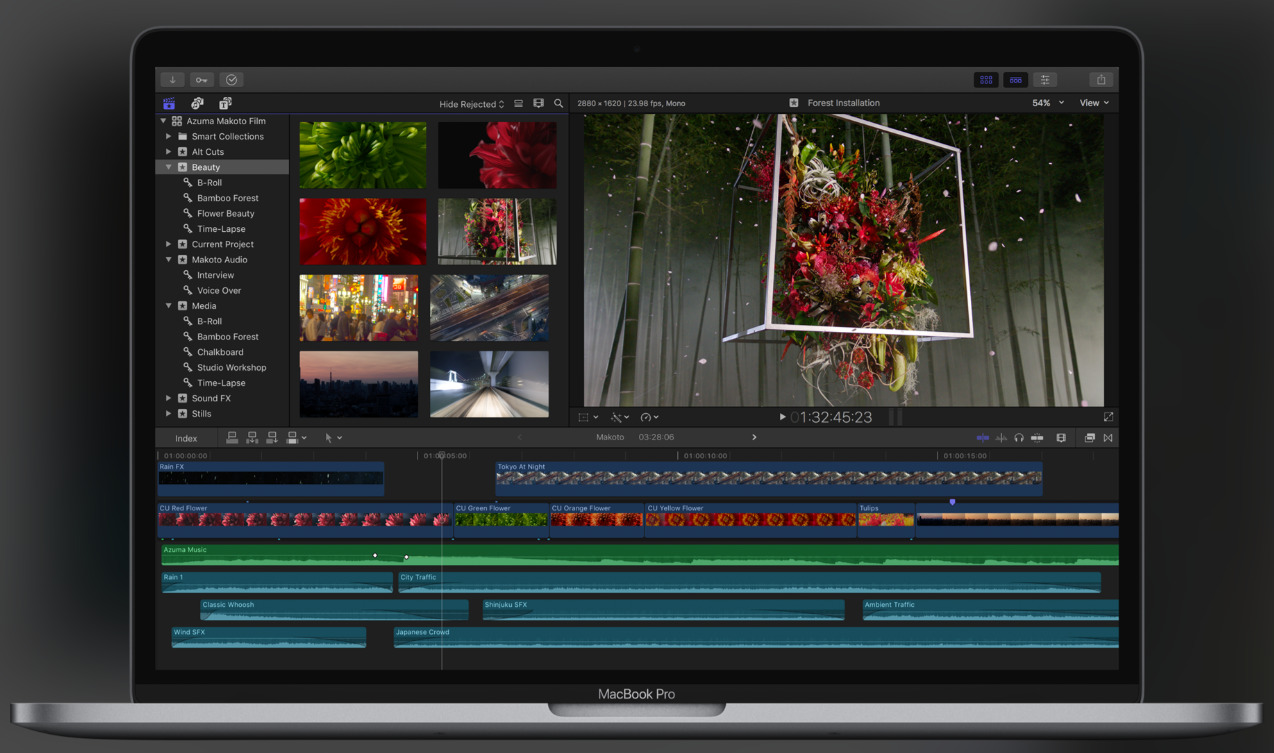Click the Share export icon

pos(1101,80)
